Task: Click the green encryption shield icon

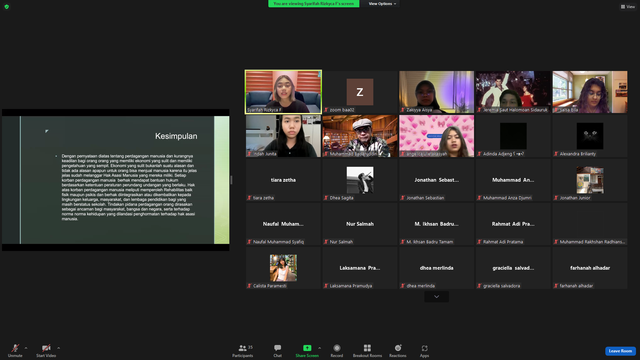Action: [7, 7]
